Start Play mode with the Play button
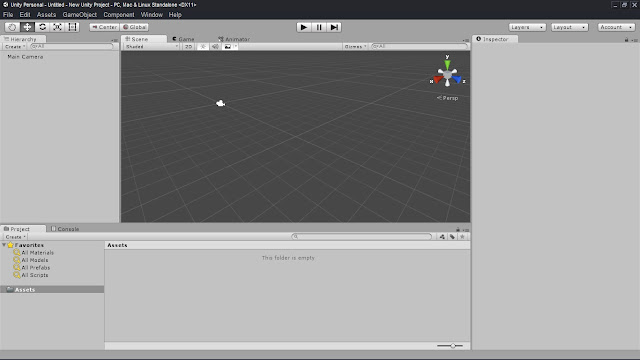The height and width of the screenshot is (360, 640). click(x=303, y=27)
